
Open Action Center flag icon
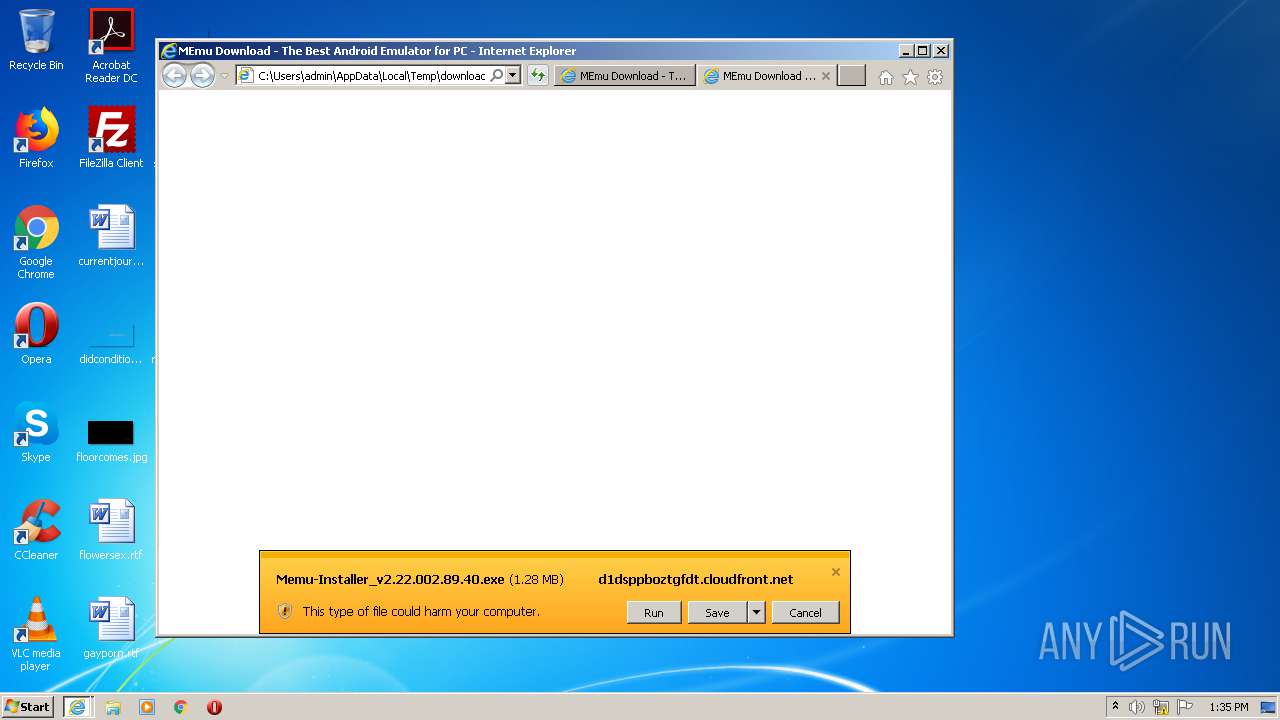coord(1185,707)
